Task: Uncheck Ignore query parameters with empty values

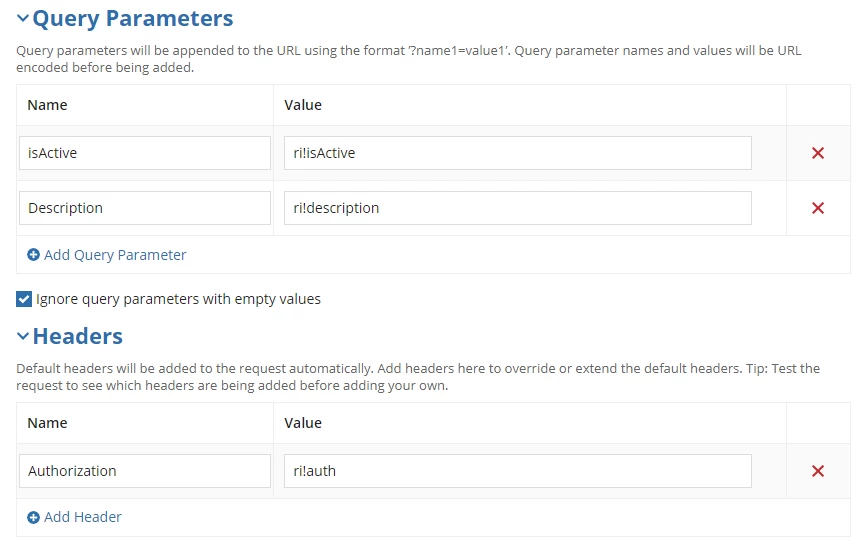Action: (24, 299)
